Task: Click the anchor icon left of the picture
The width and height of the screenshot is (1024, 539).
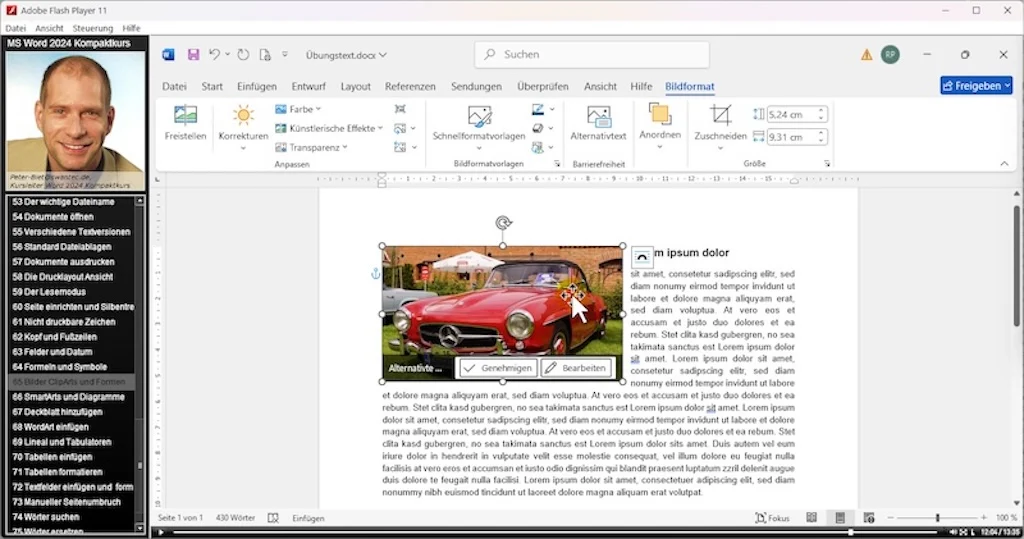Action: click(376, 274)
